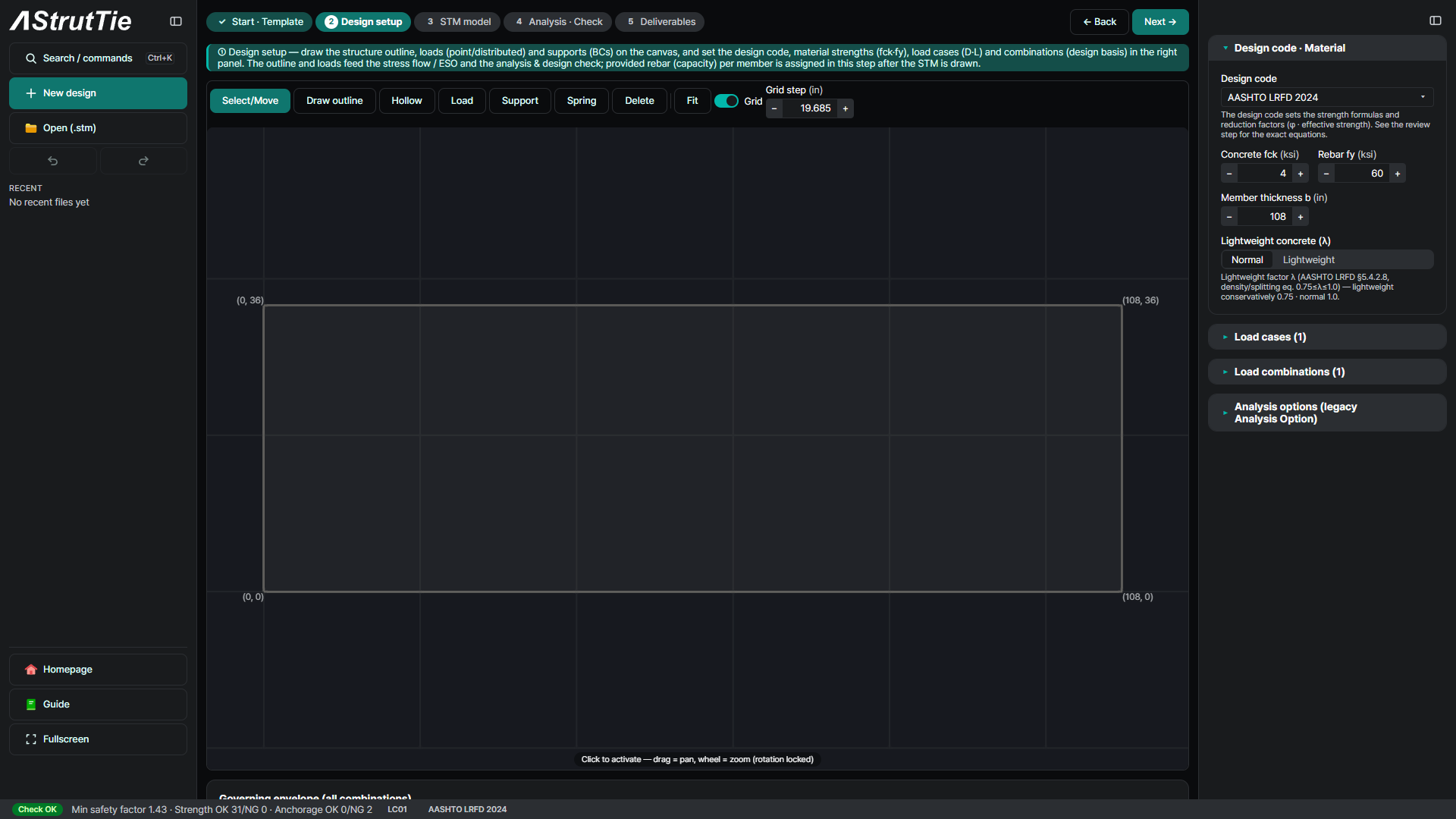Start a New design
The width and height of the screenshot is (1456, 819).
(x=98, y=93)
